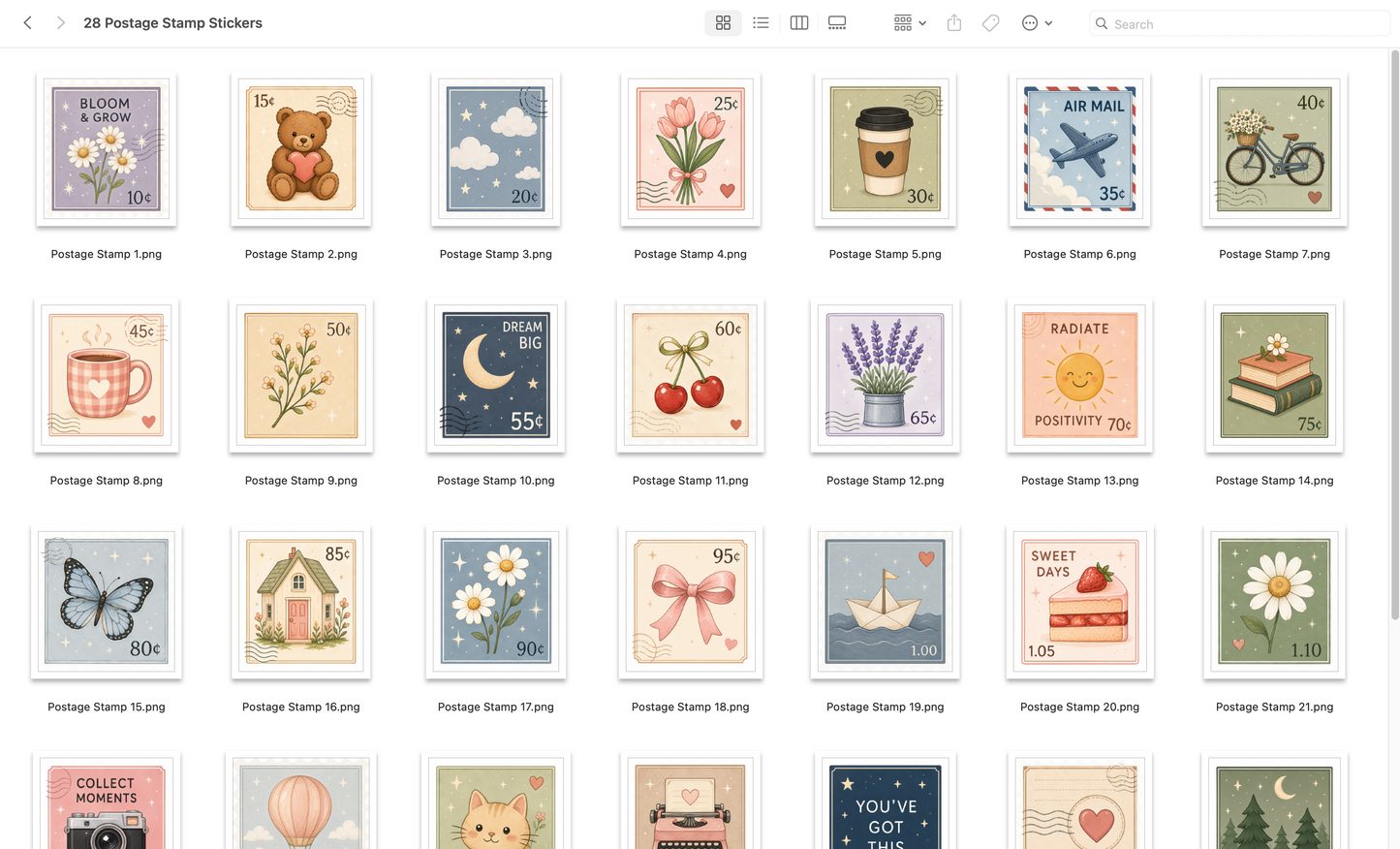Click file name Postage Stamp 6.png
This screenshot has height=849, width=1400.
click(1080, 254)
